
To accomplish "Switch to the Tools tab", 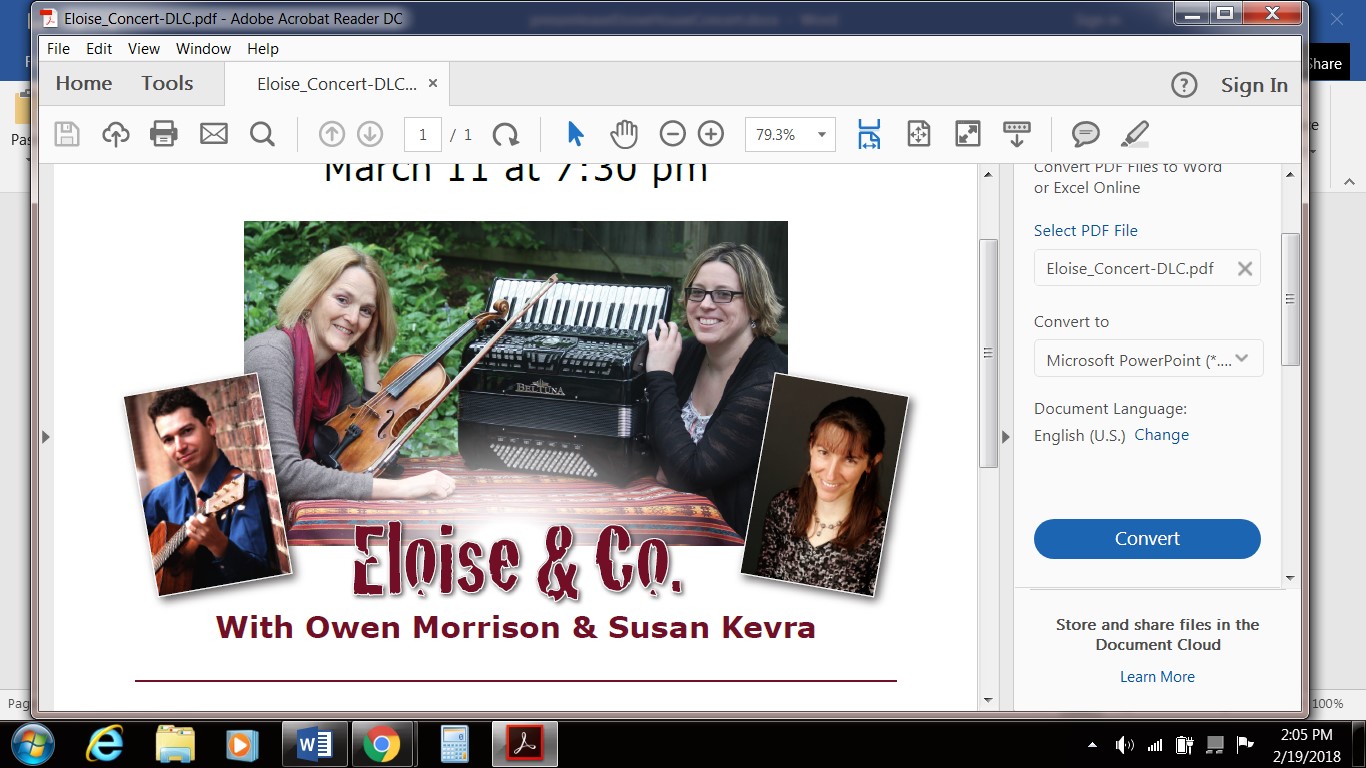I will 167,83.
